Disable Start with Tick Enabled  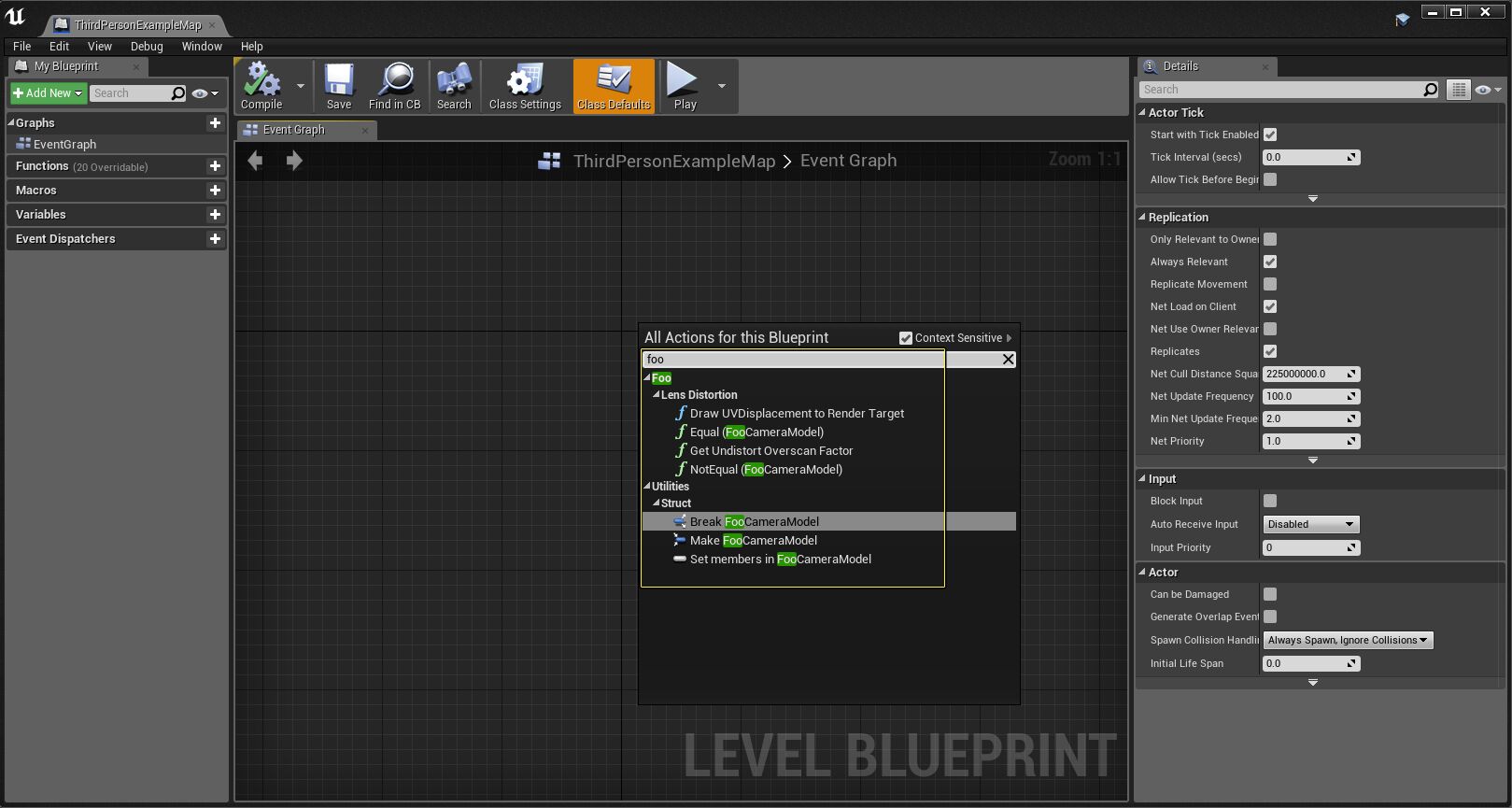1270,135
